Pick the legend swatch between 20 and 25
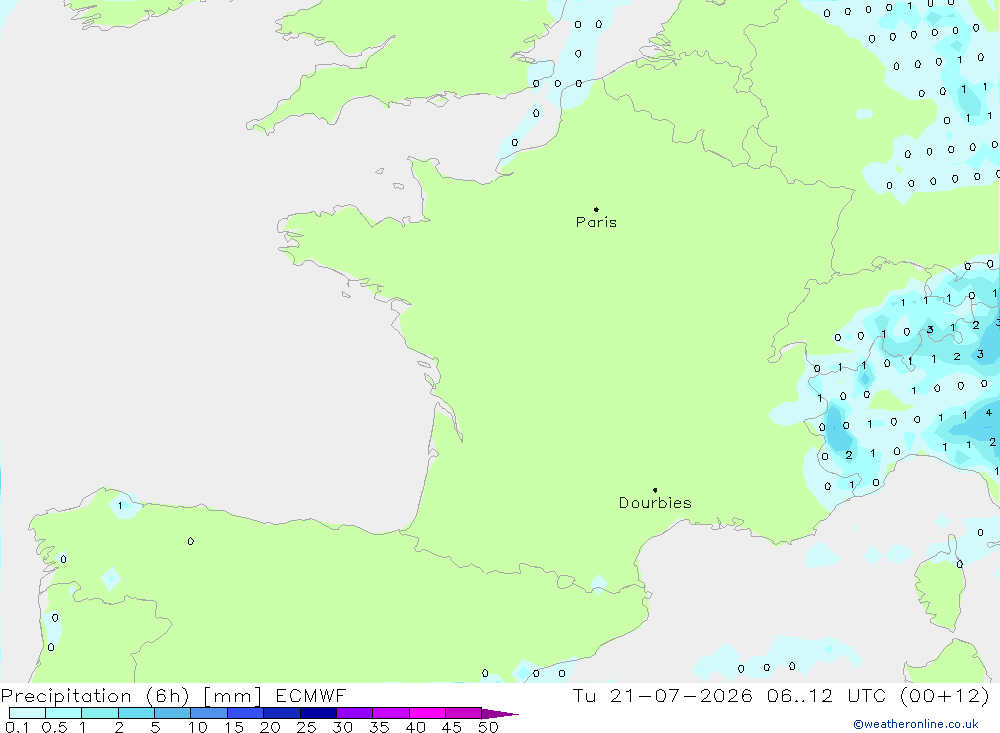The width and height of the screenshot is (1000, 733). click(x=282, y=713)
